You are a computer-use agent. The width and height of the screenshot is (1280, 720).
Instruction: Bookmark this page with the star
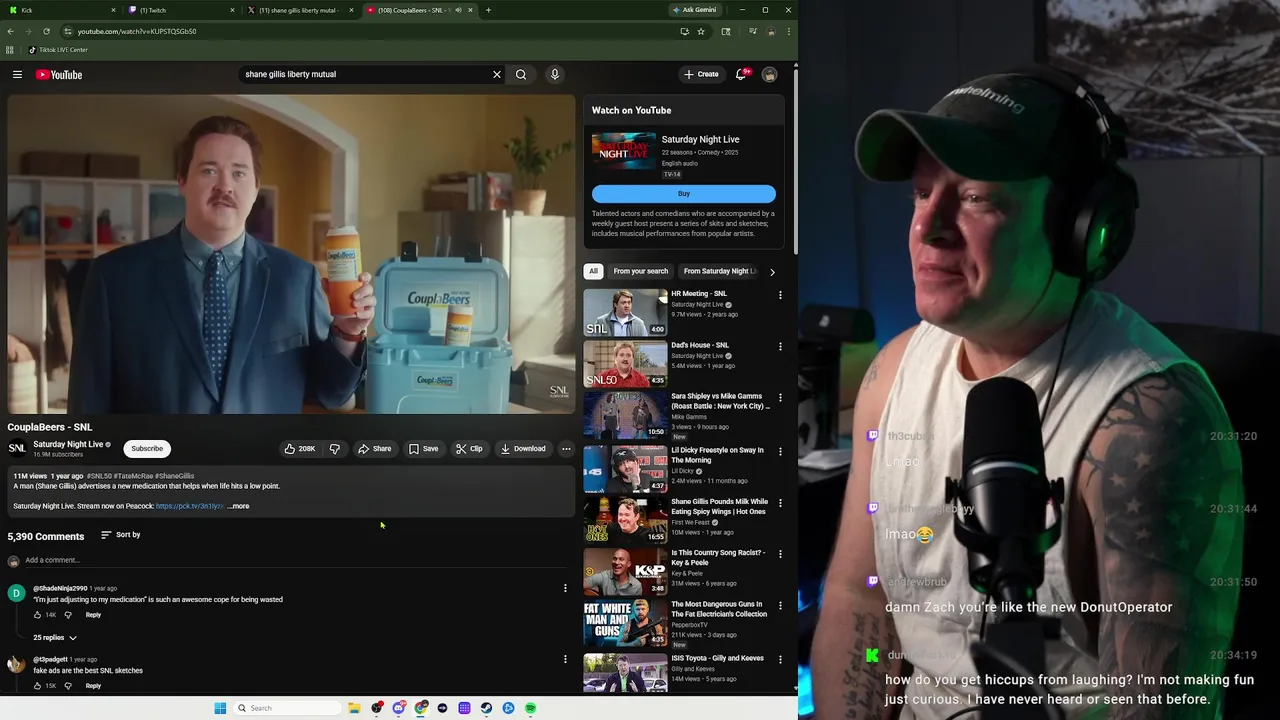(x=701, y=31)
